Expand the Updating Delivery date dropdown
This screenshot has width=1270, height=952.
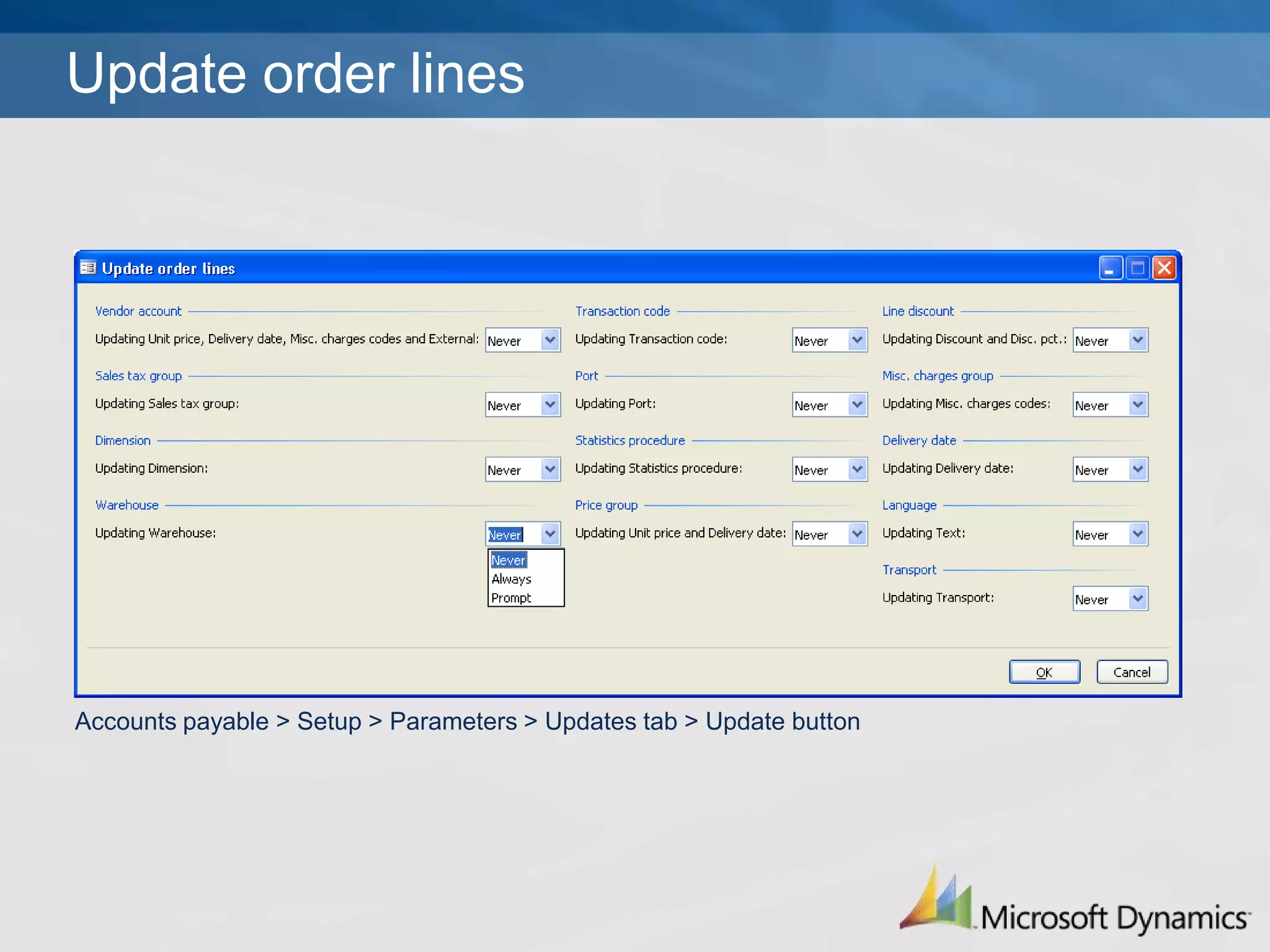click(1137, 469)
